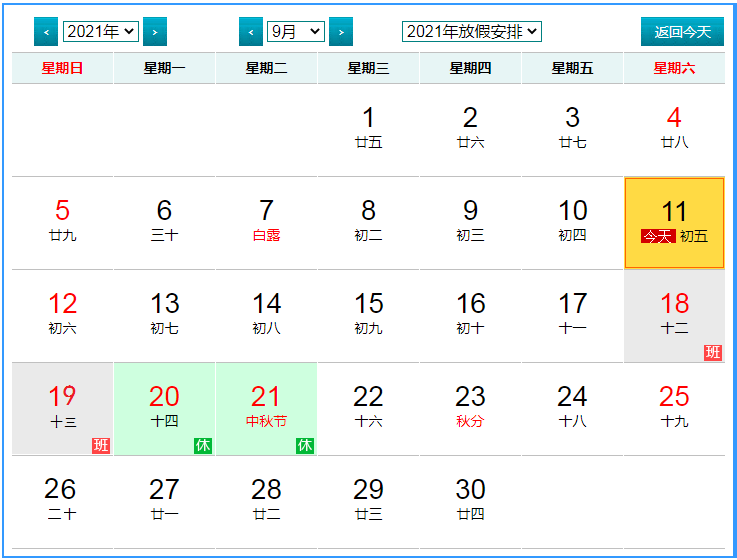The image size is (737, 560).
Task: Go to next month arrow
Action: pyautogui.click(x=341, y=32)
